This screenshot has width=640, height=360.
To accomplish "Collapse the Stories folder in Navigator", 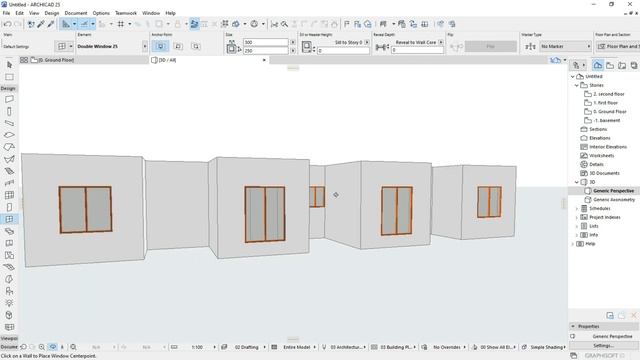I will tap(577, 85).
